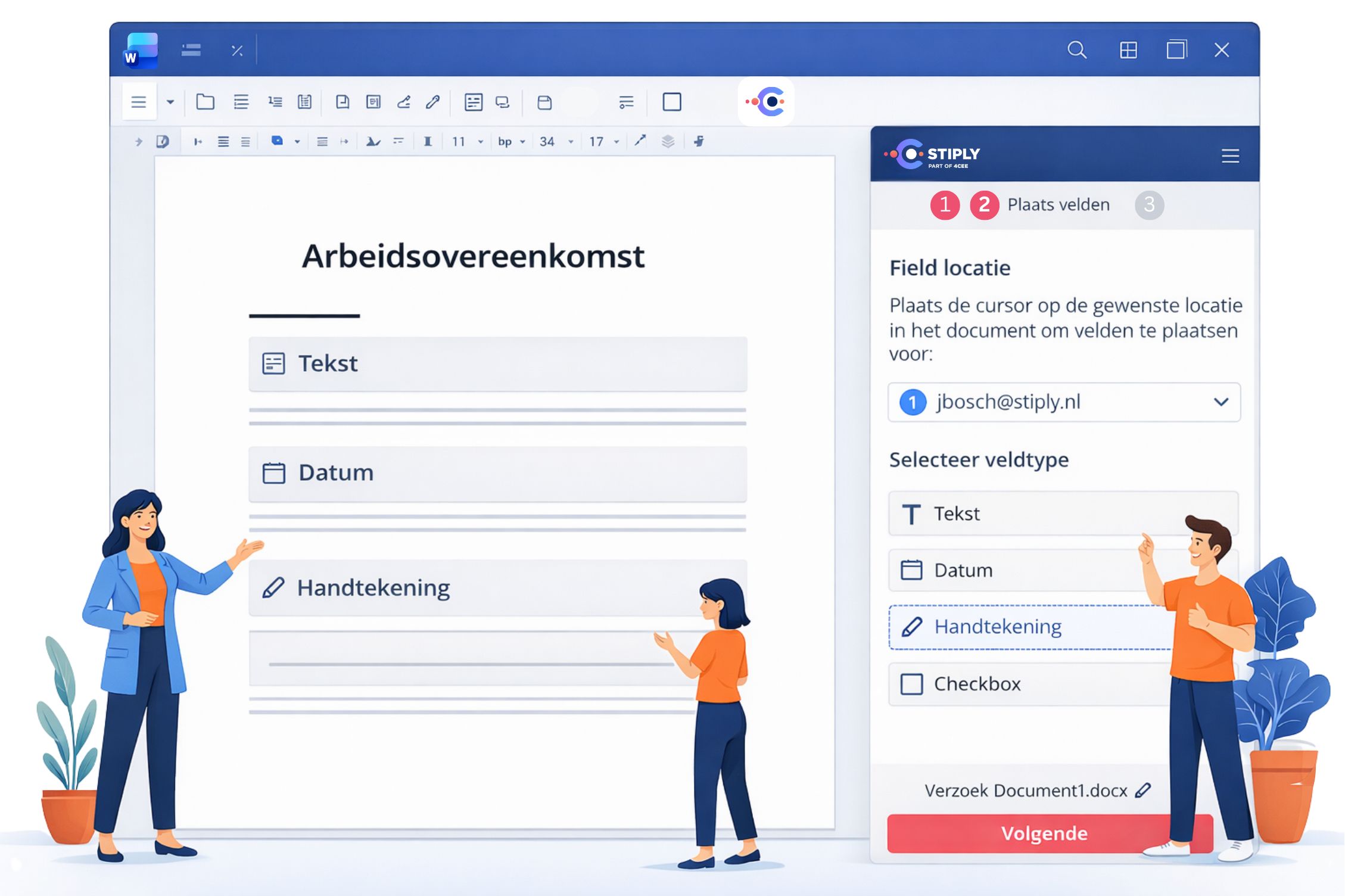This screenshot has width=1345, height=896.
Task: Click the folder icon in toolbar
Action: point(205,102)
